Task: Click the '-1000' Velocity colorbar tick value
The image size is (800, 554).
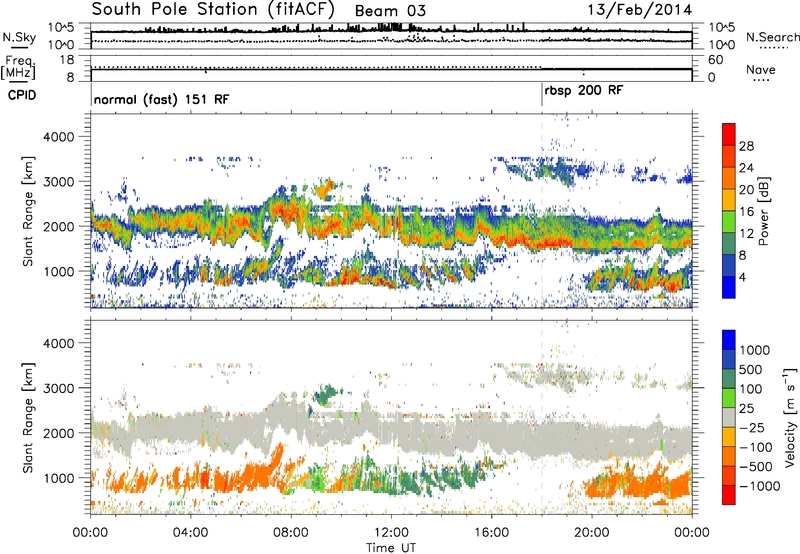Action: click(759, 486)
